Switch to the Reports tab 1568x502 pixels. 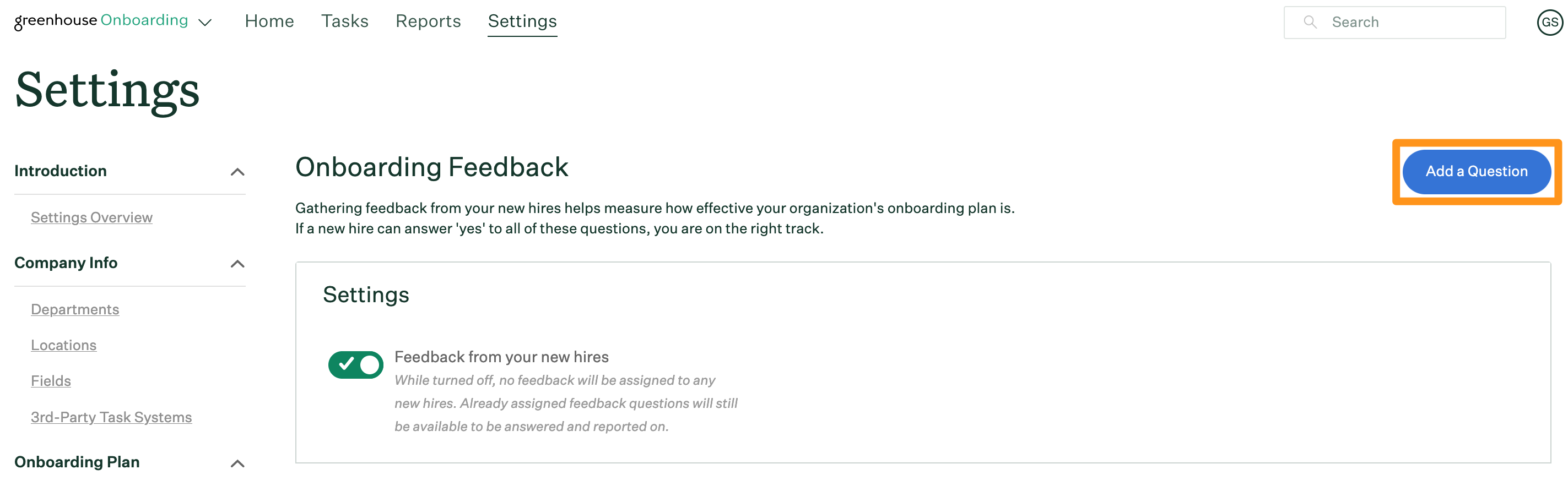(x=428, y=21)
